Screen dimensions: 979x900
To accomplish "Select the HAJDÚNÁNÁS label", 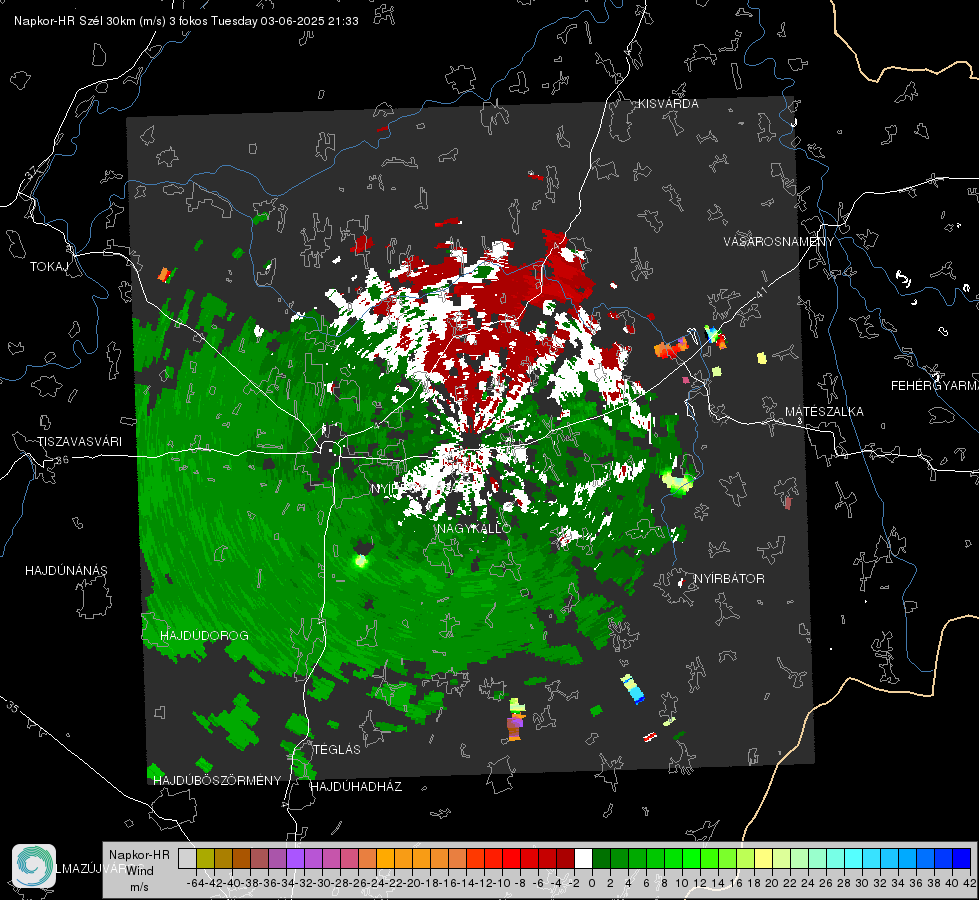I will (66, 570).
